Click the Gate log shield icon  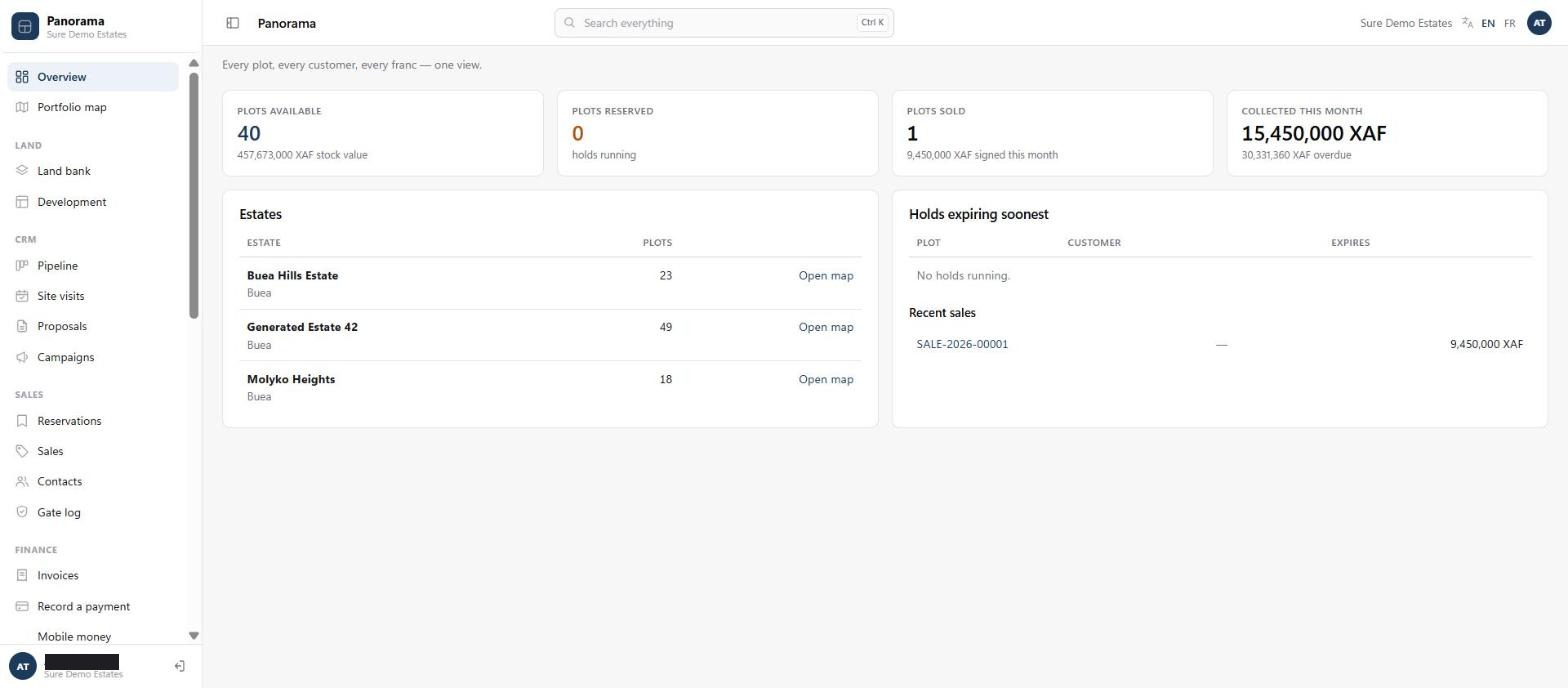coord(22,512)
